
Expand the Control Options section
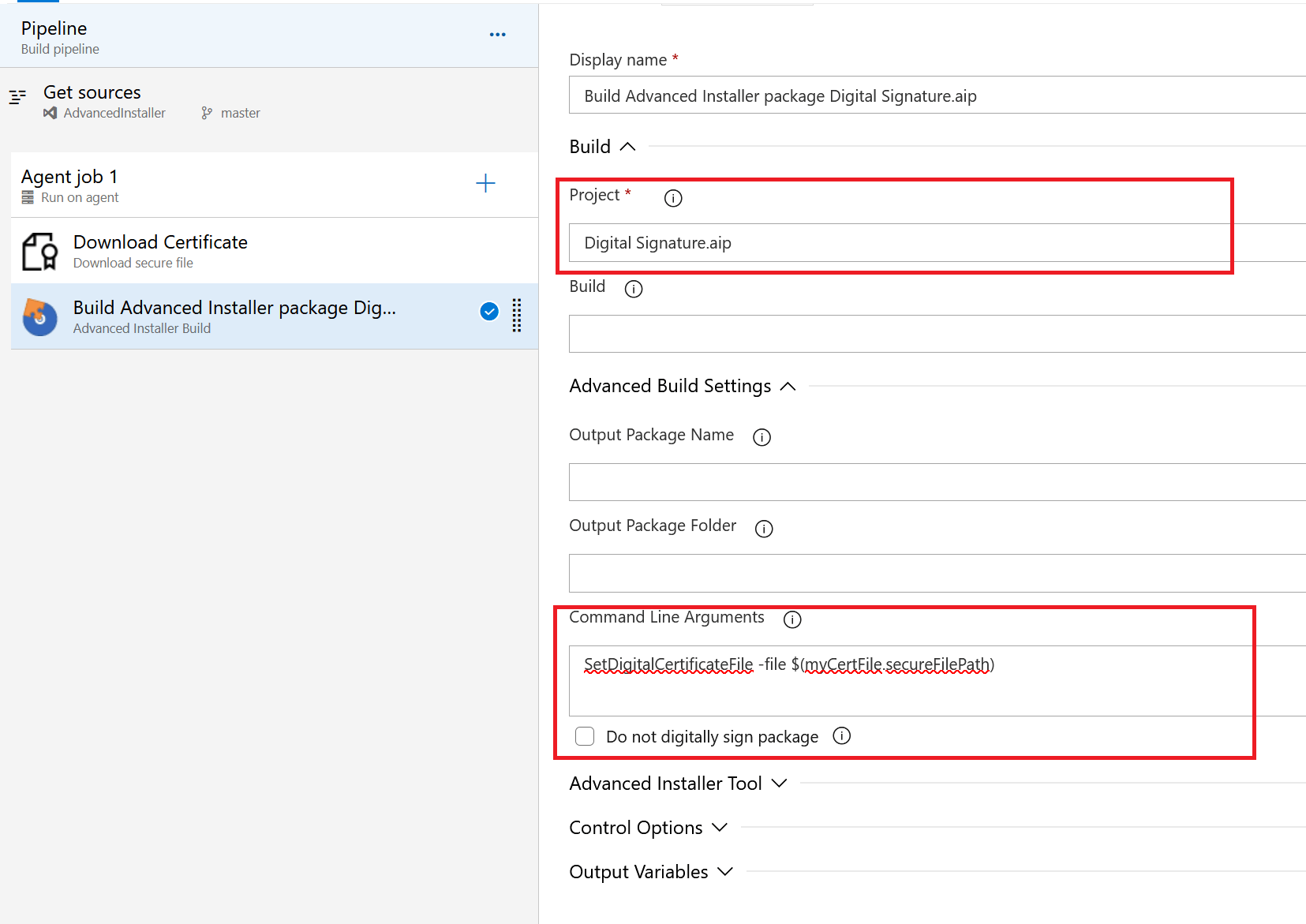[x=720, y=827]
